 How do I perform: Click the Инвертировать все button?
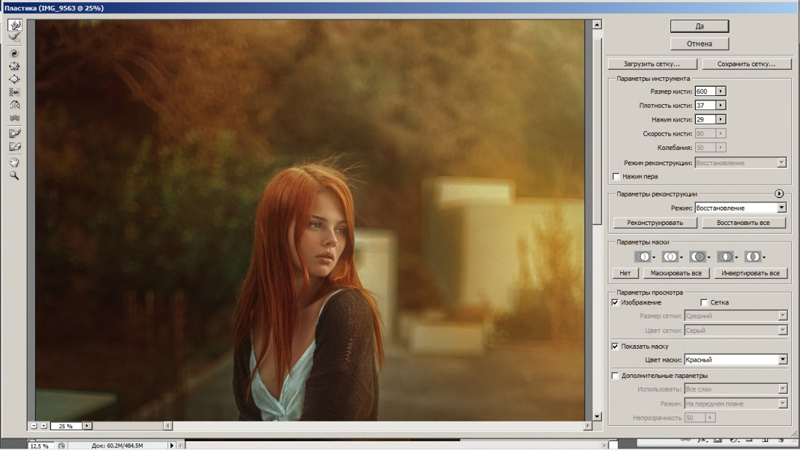(751, 273)
